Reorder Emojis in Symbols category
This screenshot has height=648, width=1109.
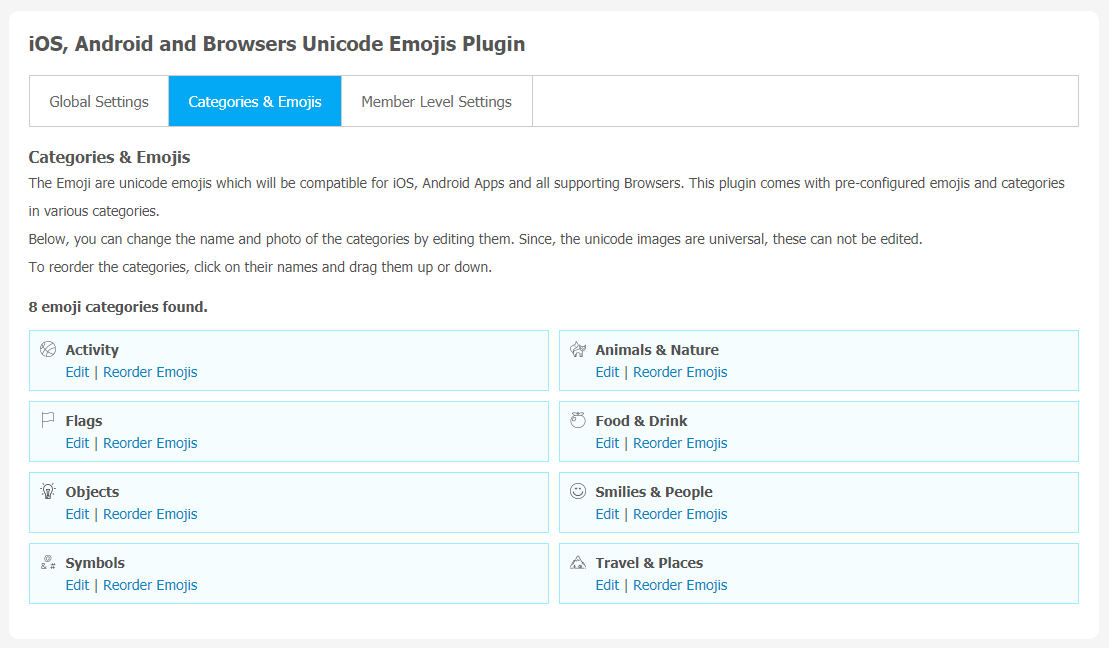[x=150, y=585]
